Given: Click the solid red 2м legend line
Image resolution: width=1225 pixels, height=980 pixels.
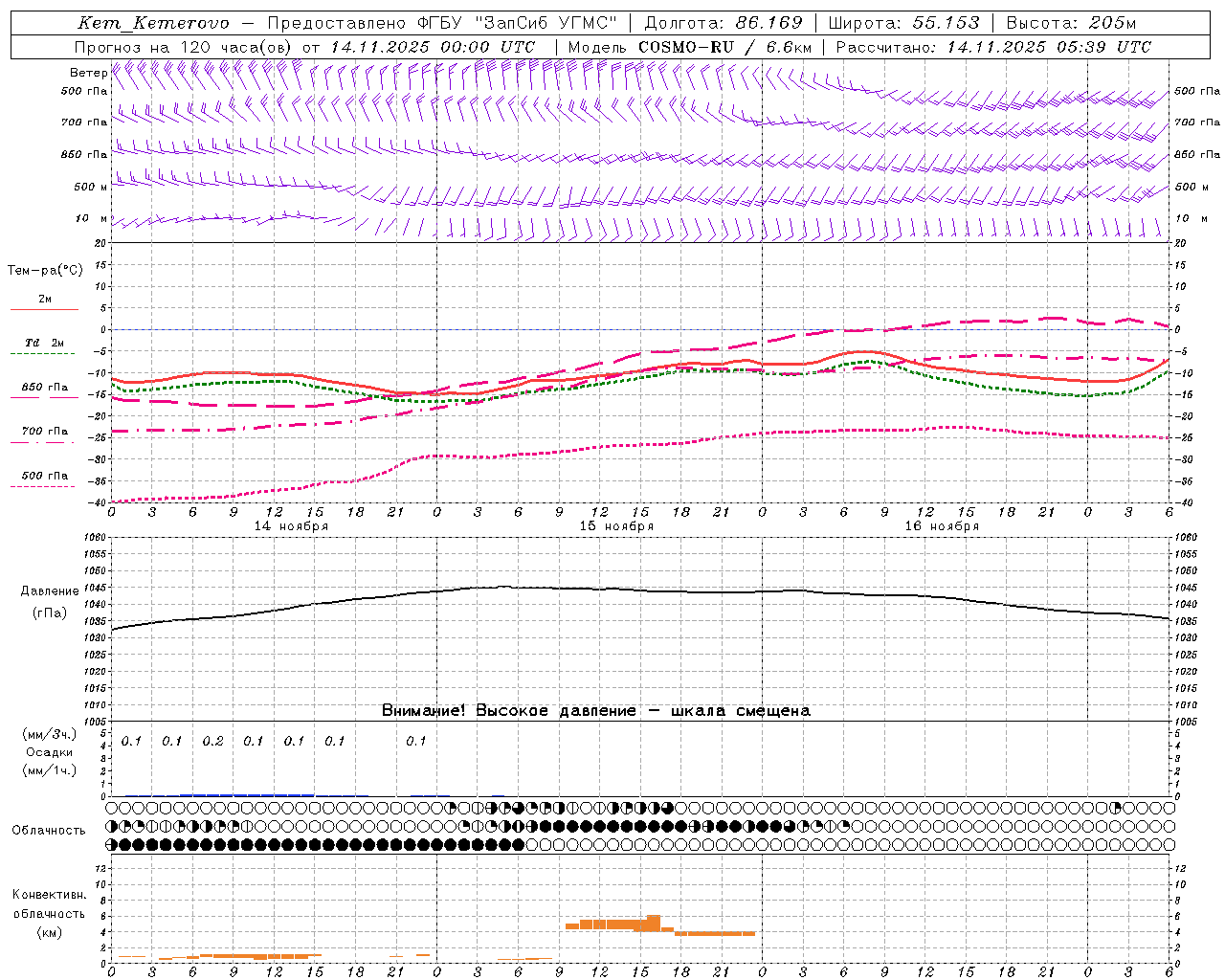Looking at the screenshot, I should pyautogui.click(x=44, y=310).
